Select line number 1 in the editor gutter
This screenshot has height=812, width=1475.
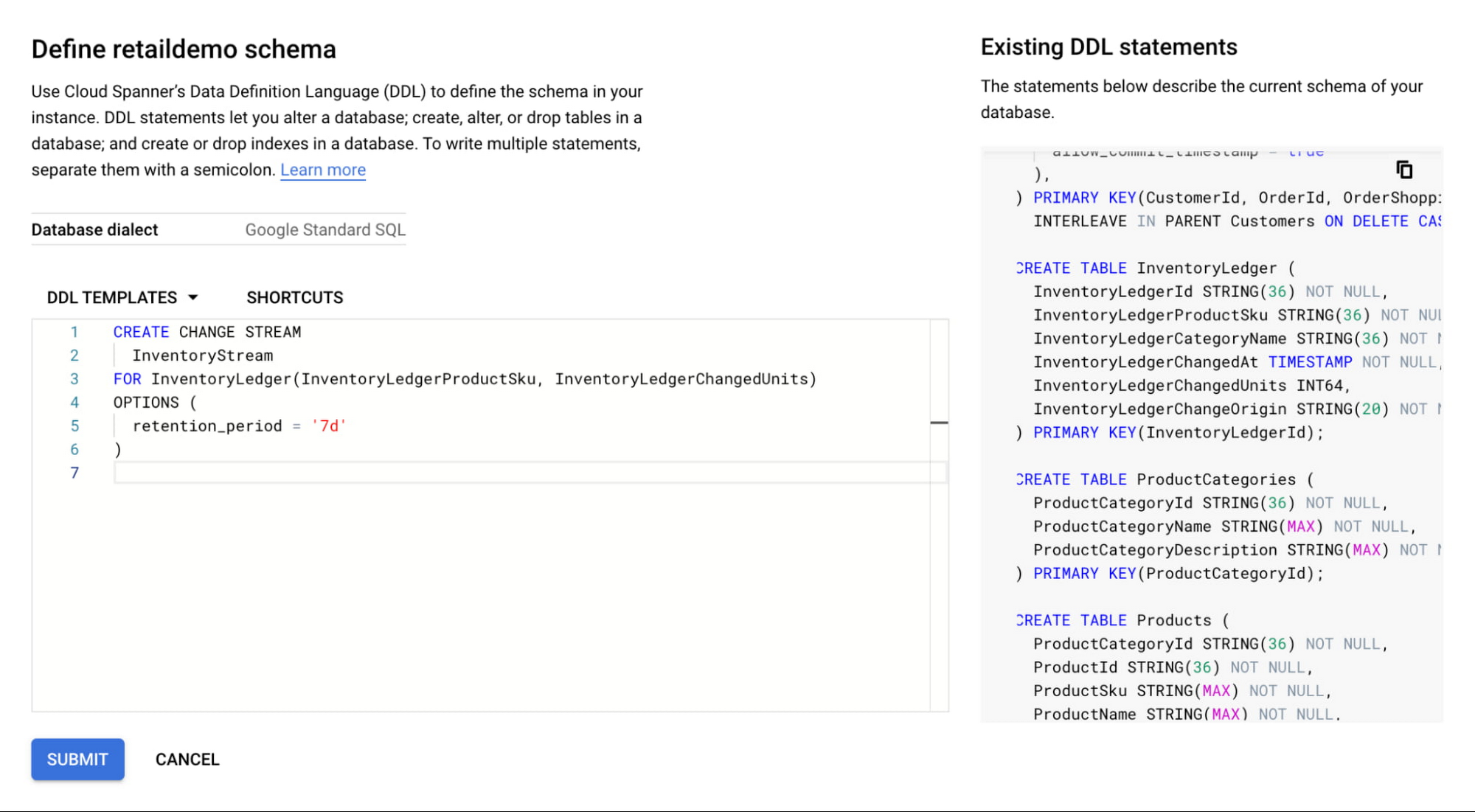pos(74,332)
